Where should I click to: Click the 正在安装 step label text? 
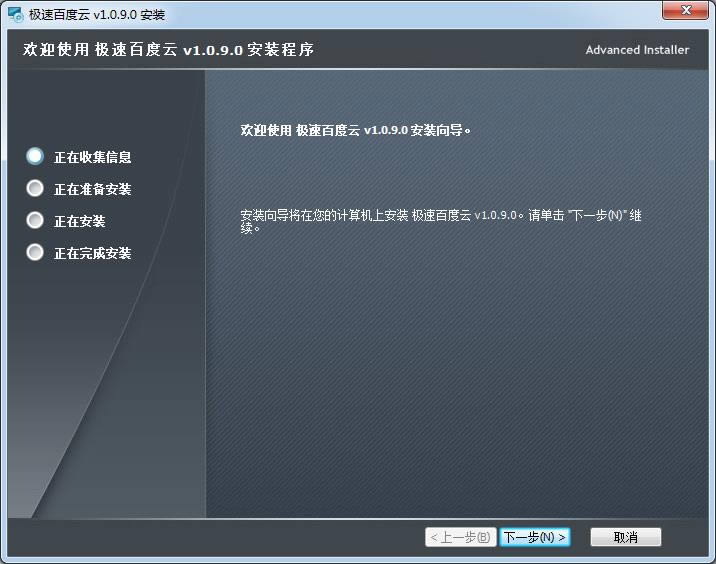pyautogui.click(x=79, y=221)
